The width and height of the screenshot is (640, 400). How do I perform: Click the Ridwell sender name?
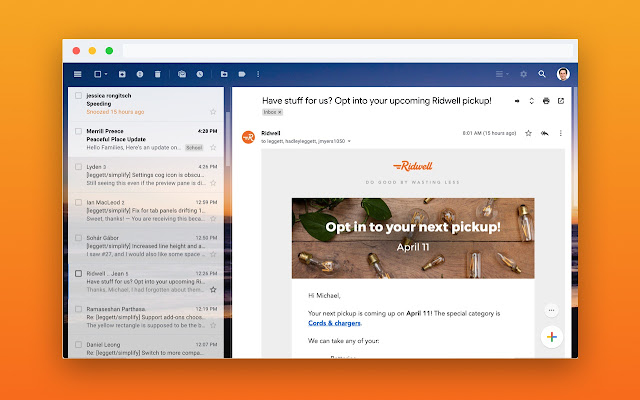[271, 133]
